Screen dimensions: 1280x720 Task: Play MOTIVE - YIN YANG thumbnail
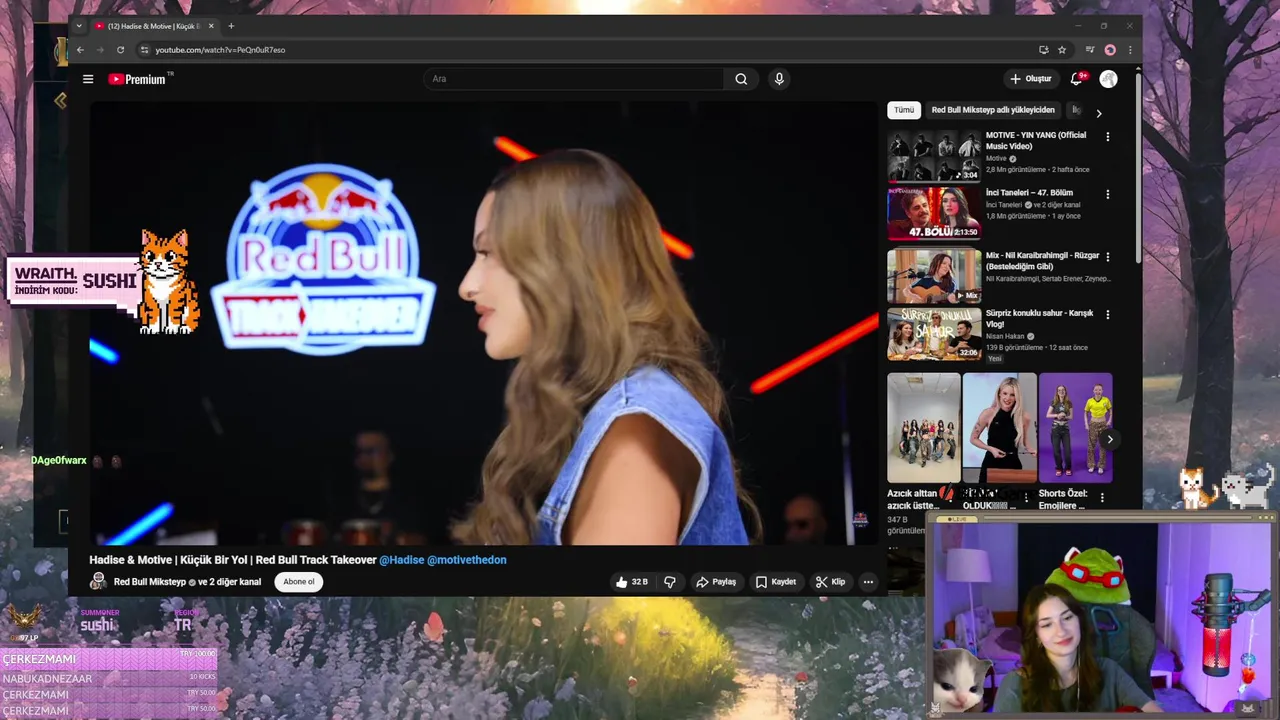pyautogui.click(x=934, y=156)
